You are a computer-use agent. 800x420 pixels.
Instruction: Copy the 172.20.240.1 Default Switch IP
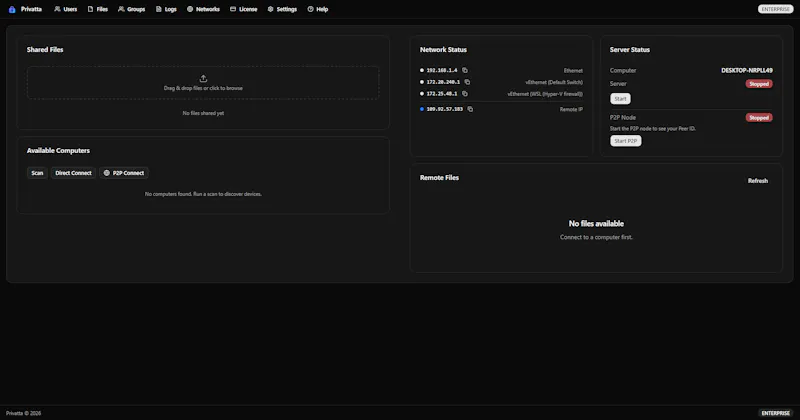[x=467, y=82]
